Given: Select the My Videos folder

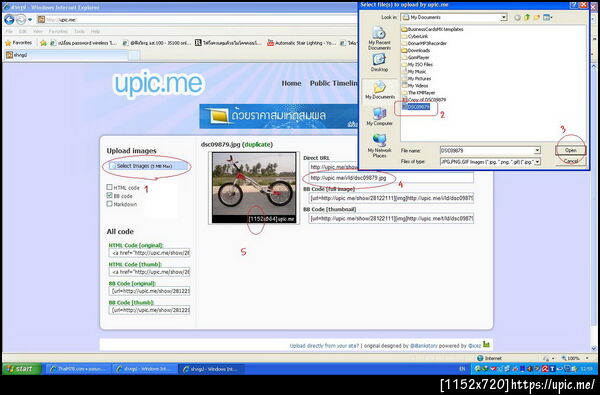Looking at the screenshot, I should point(415,86).
